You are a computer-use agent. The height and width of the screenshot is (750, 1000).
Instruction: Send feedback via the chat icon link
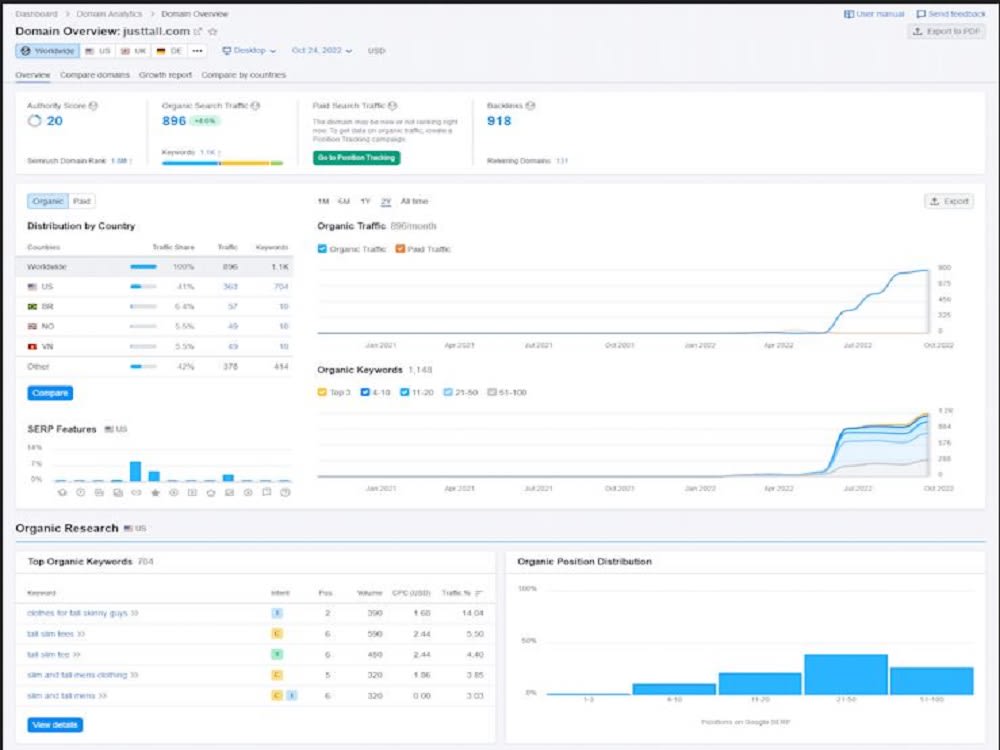[x=951, y=14]
